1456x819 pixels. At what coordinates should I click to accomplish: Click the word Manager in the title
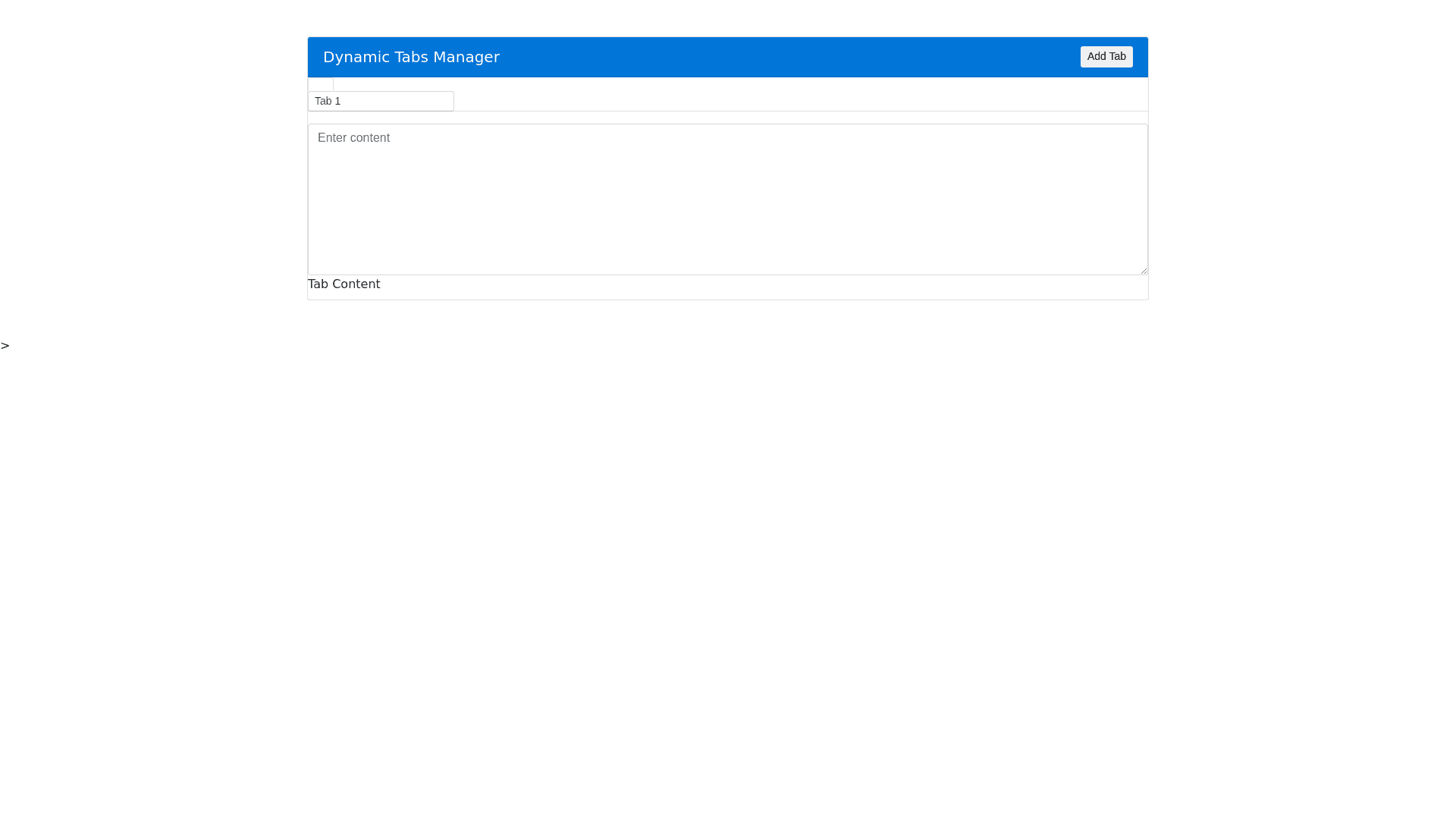click(x=466, y=58)
